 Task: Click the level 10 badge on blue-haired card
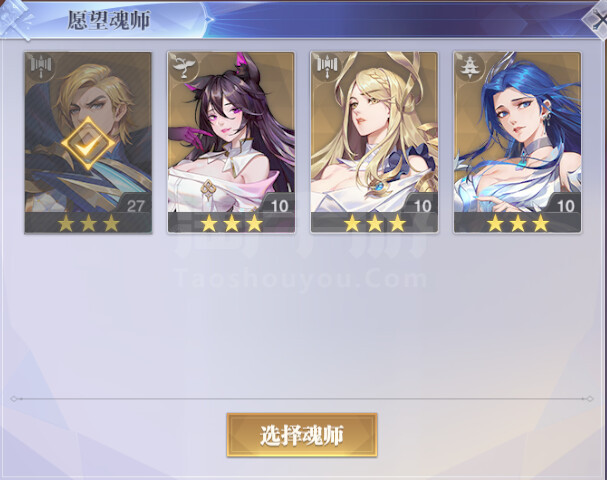pos(566,205)
